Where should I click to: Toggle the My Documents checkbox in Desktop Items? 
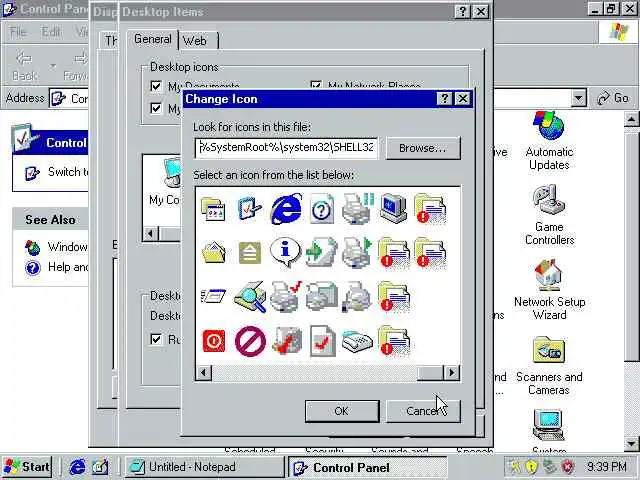156,86
